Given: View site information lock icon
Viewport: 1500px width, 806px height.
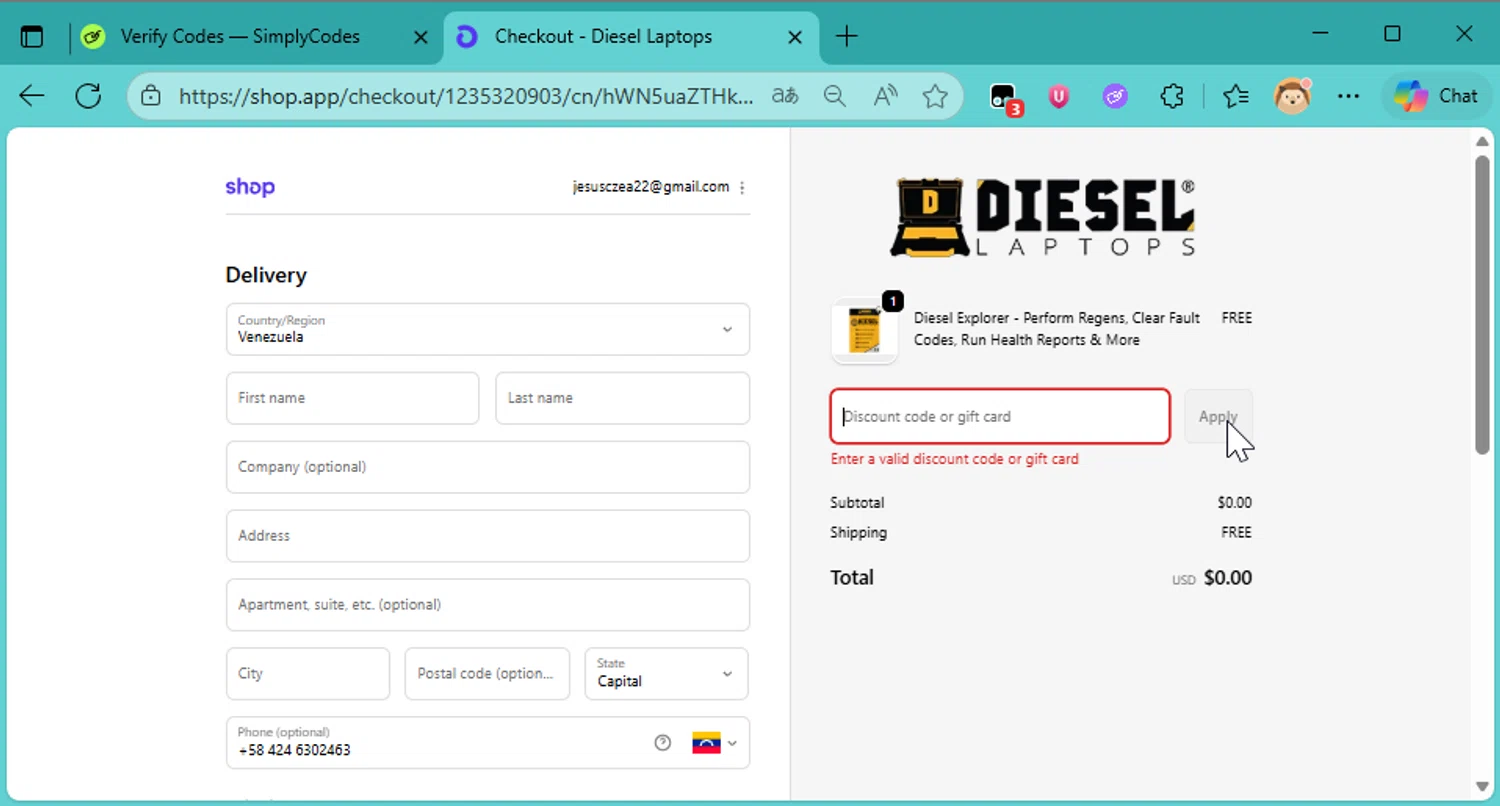Looking at the screenshot, I should [x=151, y=96].
